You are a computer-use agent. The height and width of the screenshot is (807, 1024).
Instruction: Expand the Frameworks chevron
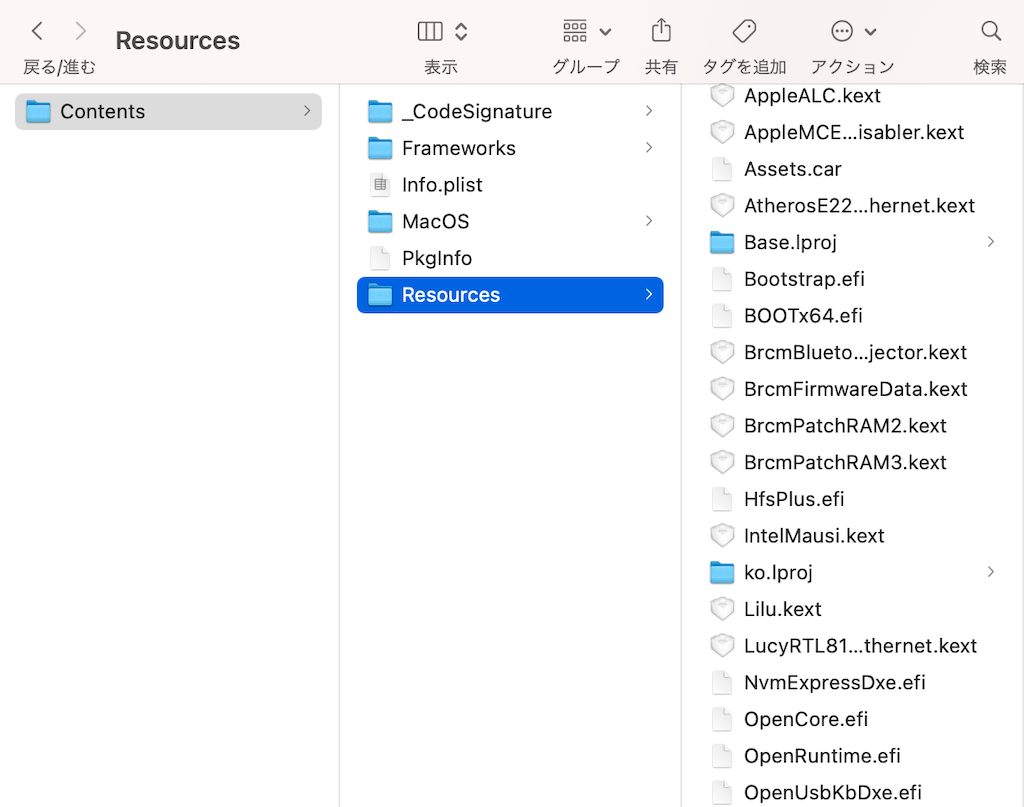point(648,148)
